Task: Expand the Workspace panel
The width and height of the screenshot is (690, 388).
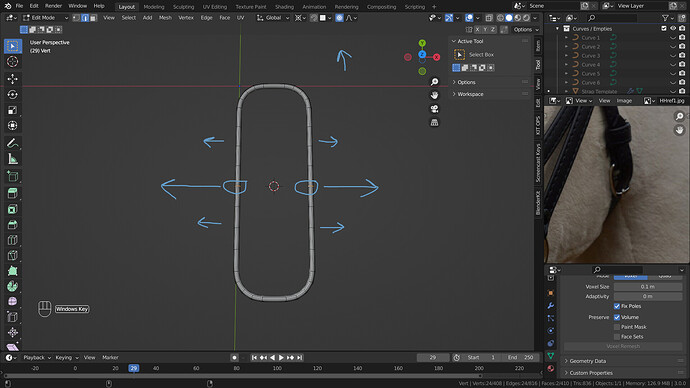Action: pos(470,94)
